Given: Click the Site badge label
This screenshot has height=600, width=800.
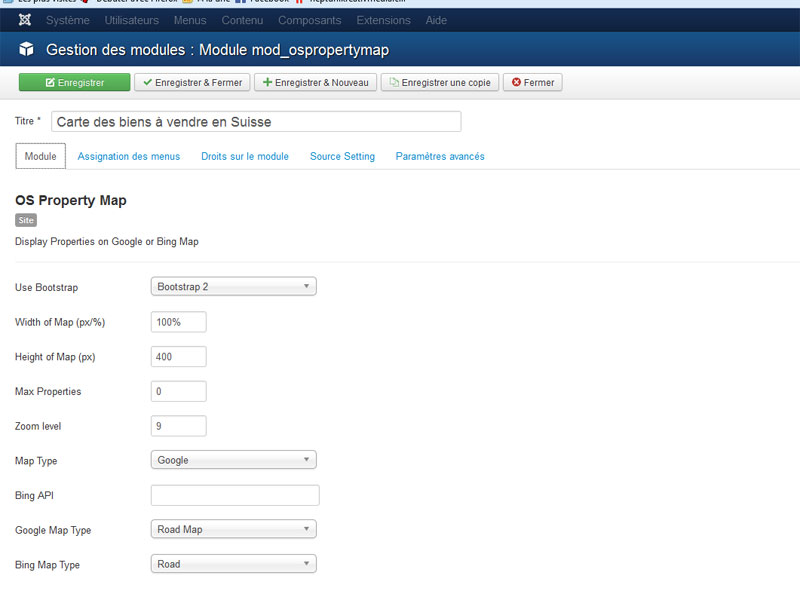Looking at the screenshot, I should [26, 220].
